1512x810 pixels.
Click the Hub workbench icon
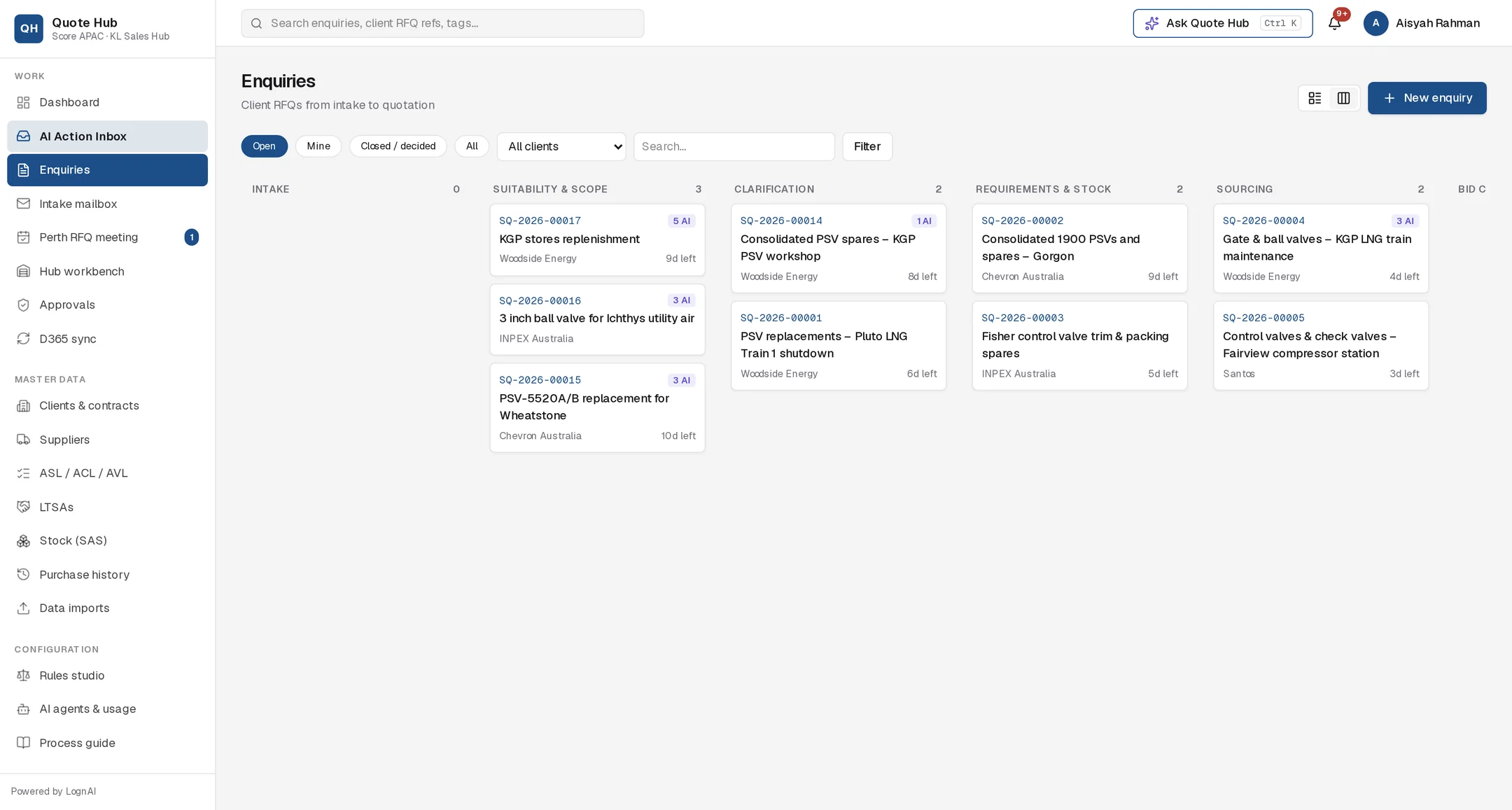[23, 272]
